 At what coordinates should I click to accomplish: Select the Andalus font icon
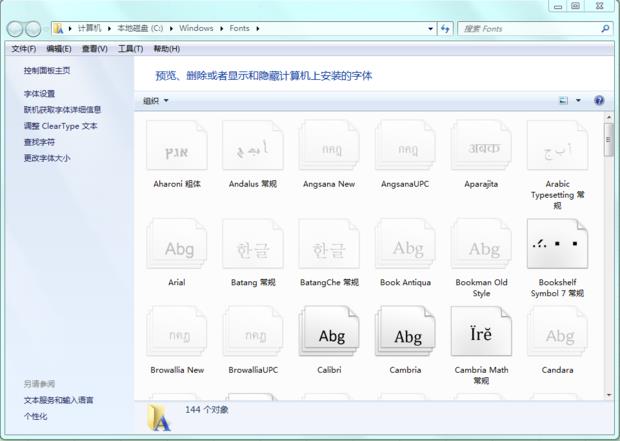pos(253,145)
